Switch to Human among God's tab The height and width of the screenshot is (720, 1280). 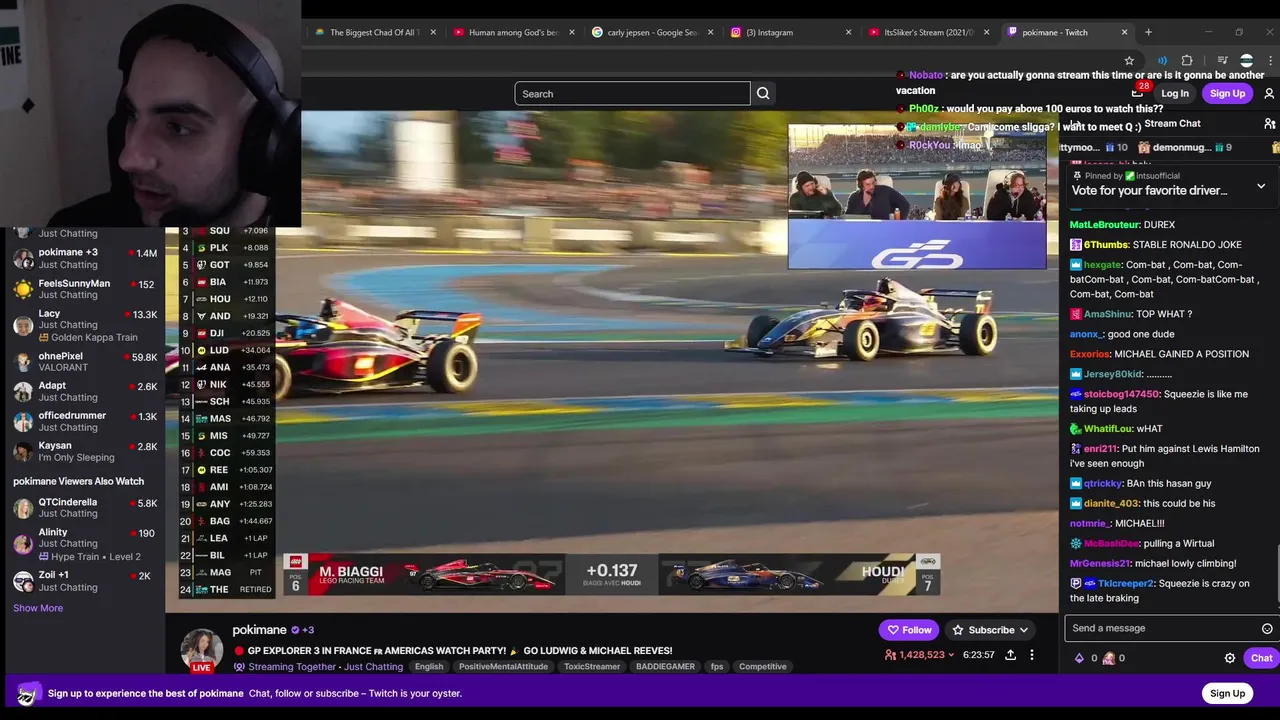click(512, 32)
